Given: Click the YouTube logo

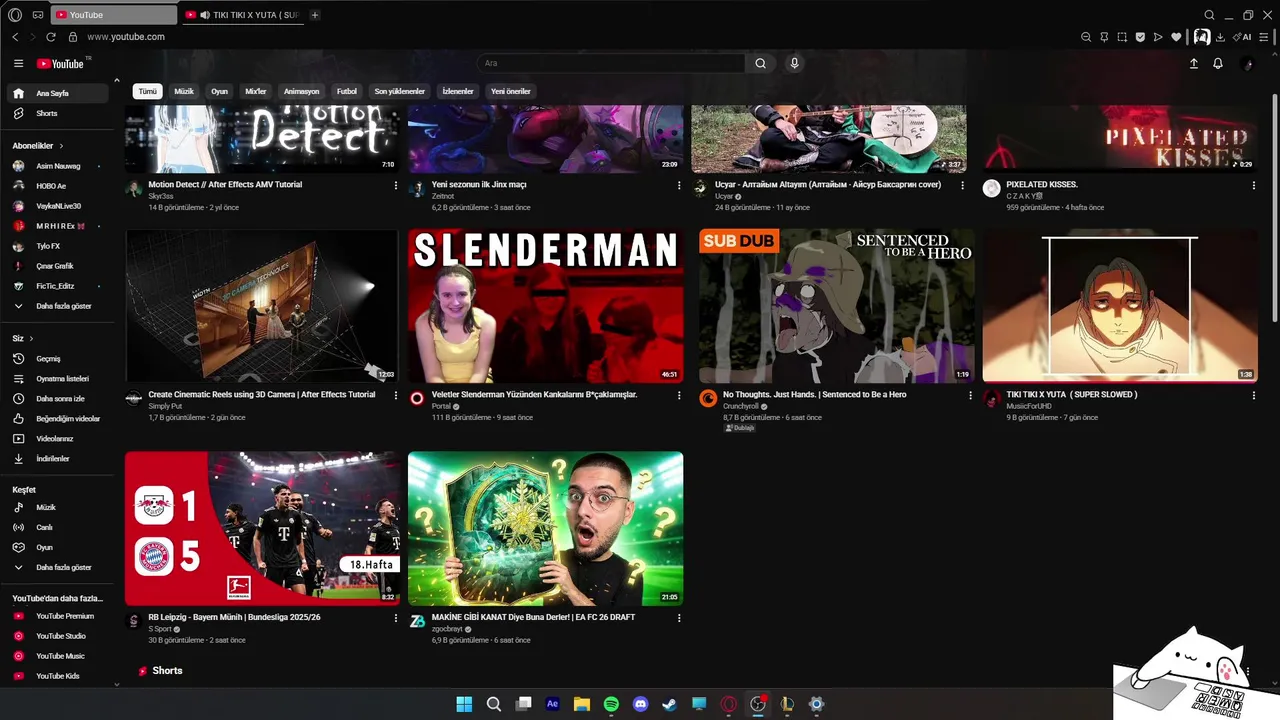Looking at the screenshot, I should point(60,64).
